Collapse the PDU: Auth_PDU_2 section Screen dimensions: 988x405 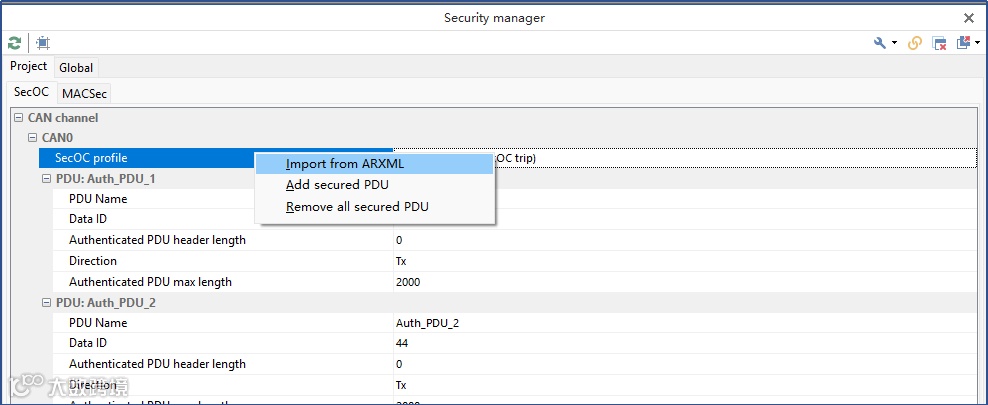[46, 303]
